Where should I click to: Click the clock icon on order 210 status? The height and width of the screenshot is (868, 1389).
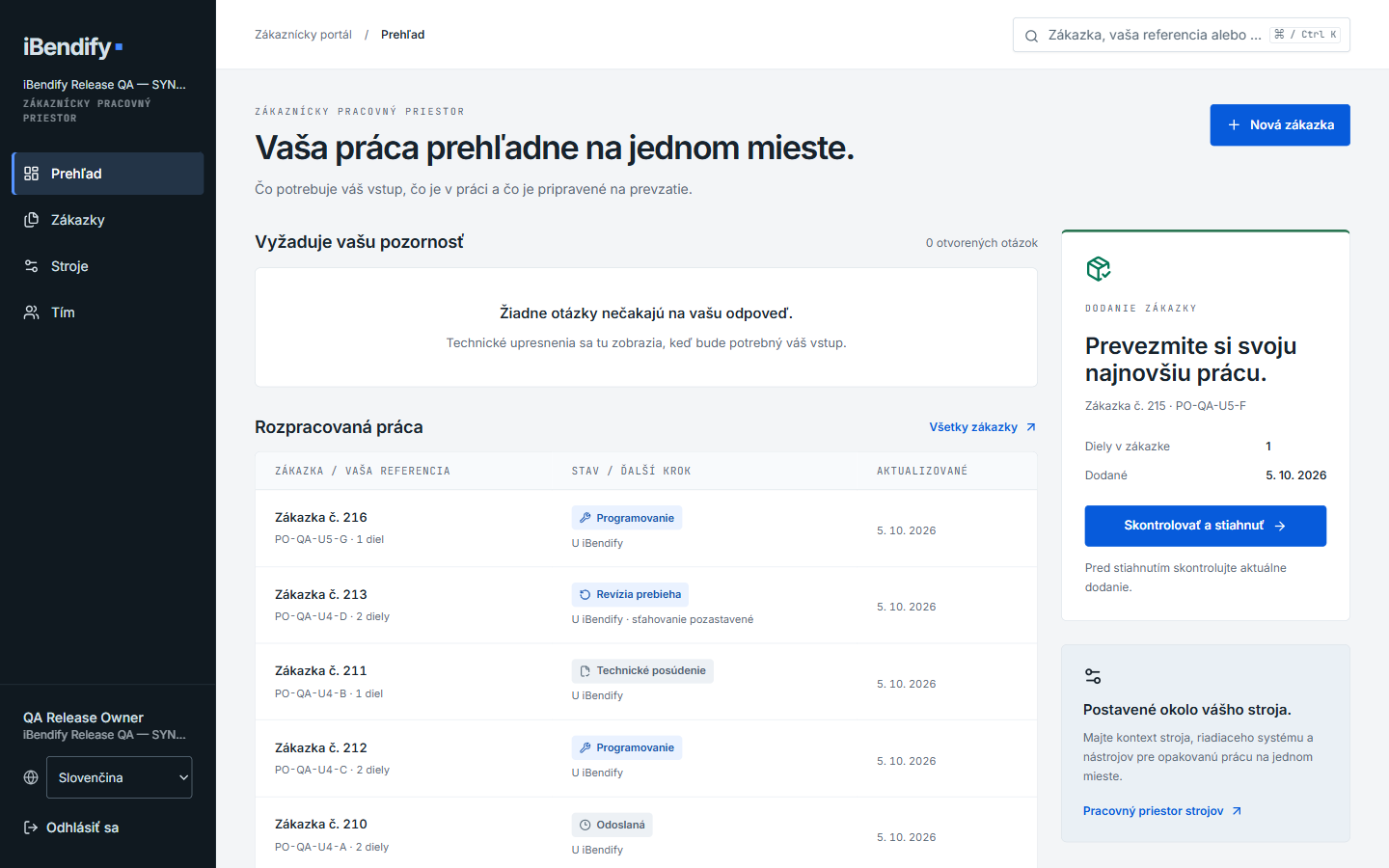[x=585, y=825]
